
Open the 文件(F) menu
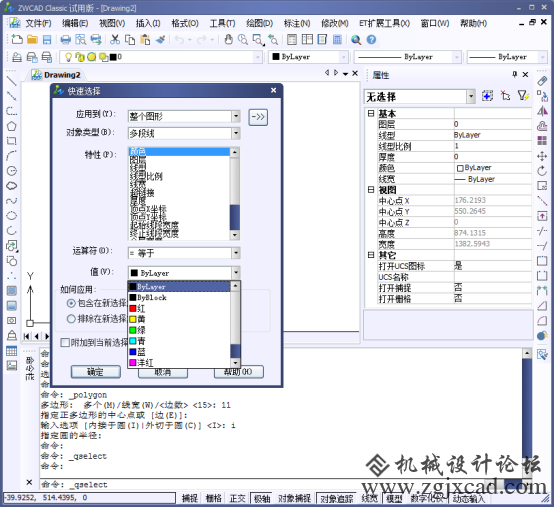coord(38,23)
